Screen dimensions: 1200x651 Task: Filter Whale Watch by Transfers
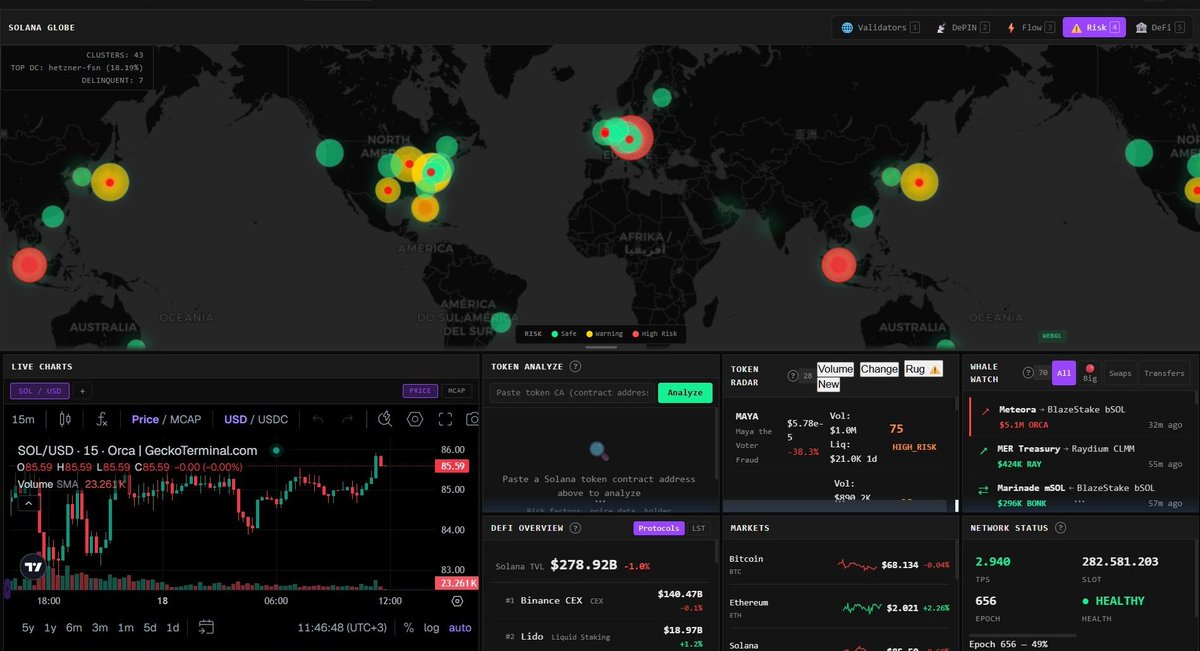[x=1165, y=373]
